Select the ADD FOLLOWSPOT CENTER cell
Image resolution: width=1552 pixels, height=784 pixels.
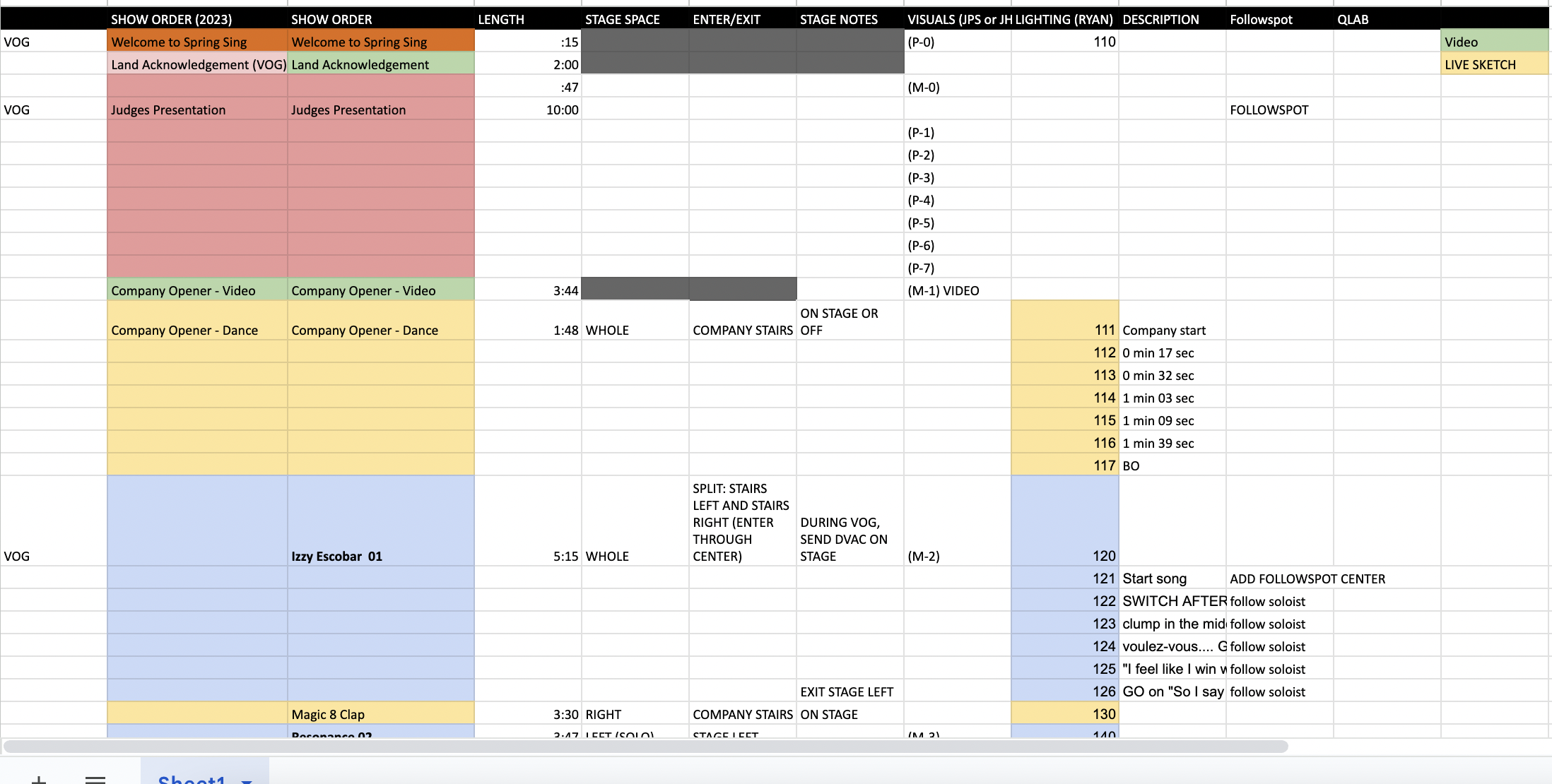click(1307, 578)
